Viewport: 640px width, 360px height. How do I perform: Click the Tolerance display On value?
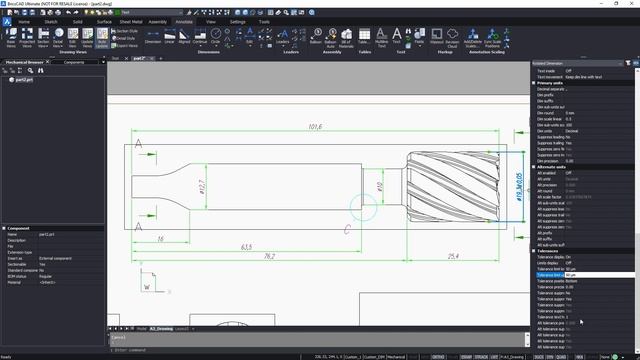[568, 257]
